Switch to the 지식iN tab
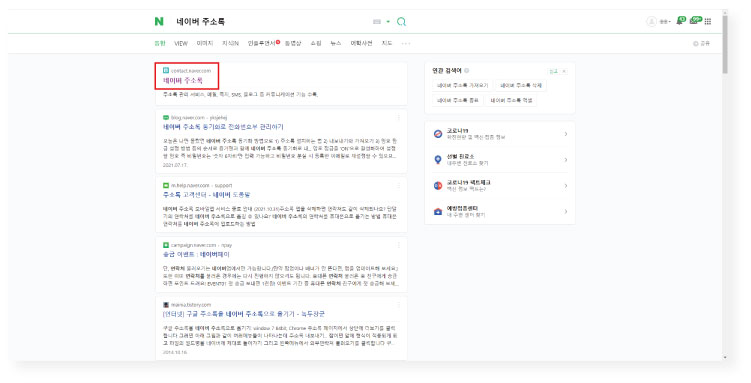Viewport: 751px width, 383px height. click(x=230, y=43)
